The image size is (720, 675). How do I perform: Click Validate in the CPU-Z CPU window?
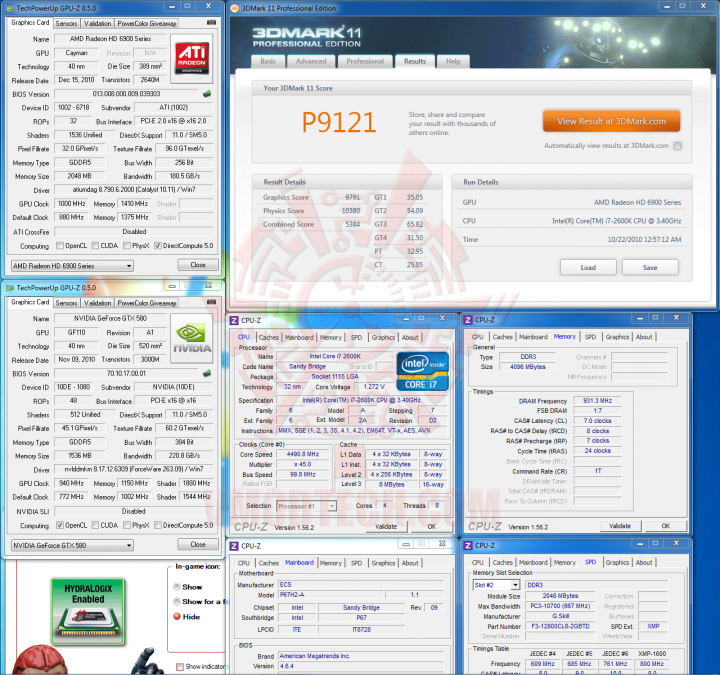tap(386, 526)
